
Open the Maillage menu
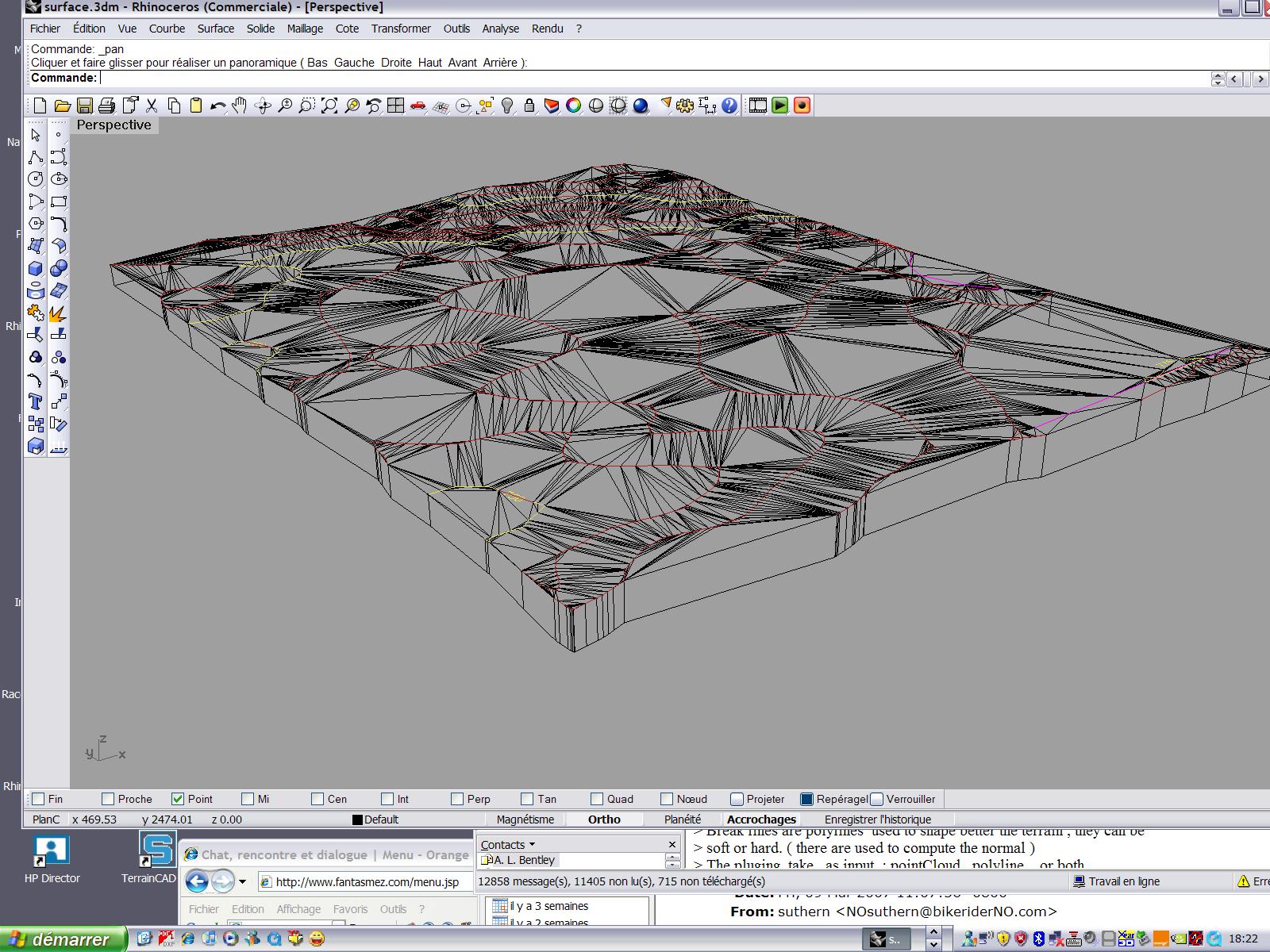click(x=305, y=29)
